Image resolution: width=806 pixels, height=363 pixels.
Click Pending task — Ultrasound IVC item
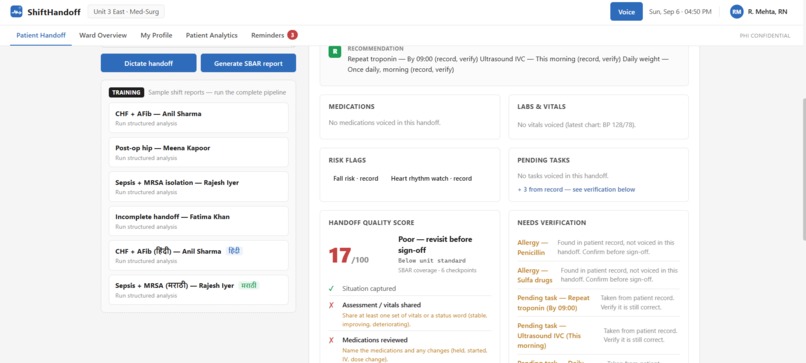[598, 335]
